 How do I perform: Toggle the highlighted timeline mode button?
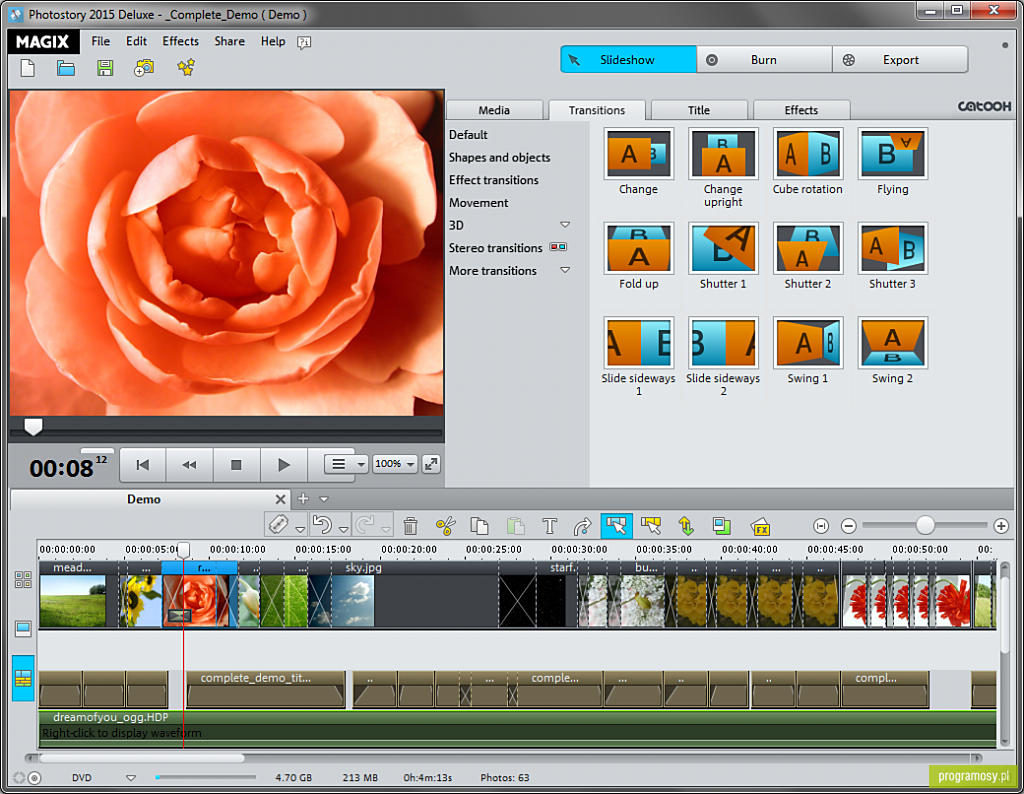tap(23, 678)
